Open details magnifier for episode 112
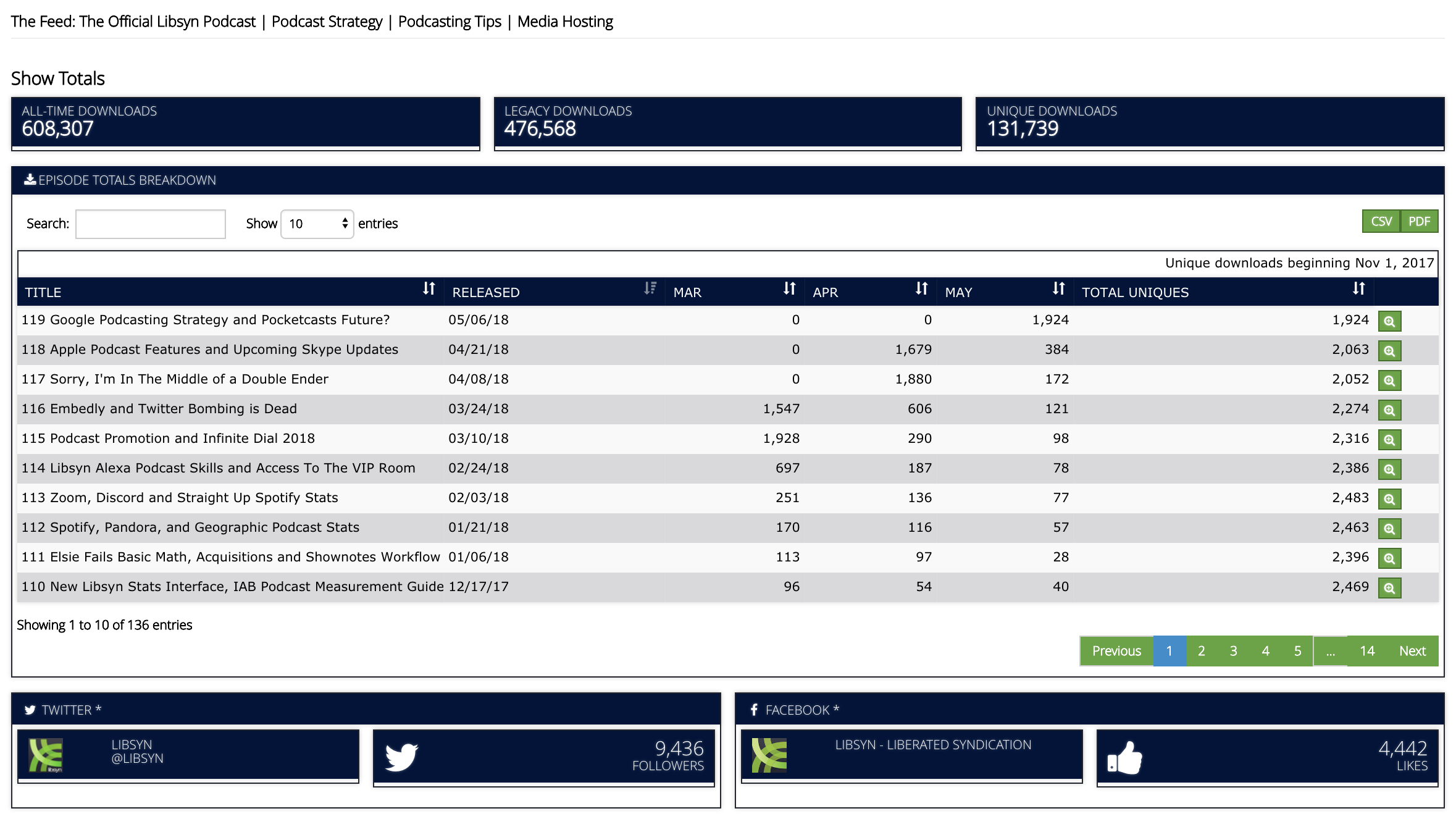This screenshot has height=819, width=1456. pos(1389,529)
